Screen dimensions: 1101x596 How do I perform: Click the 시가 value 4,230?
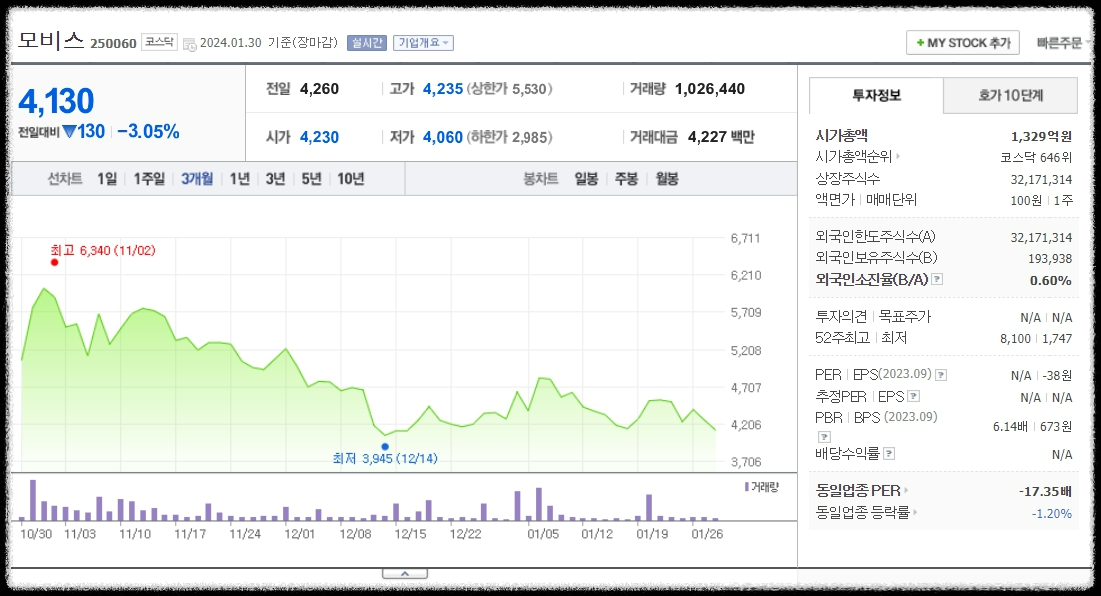coord(319,137)
